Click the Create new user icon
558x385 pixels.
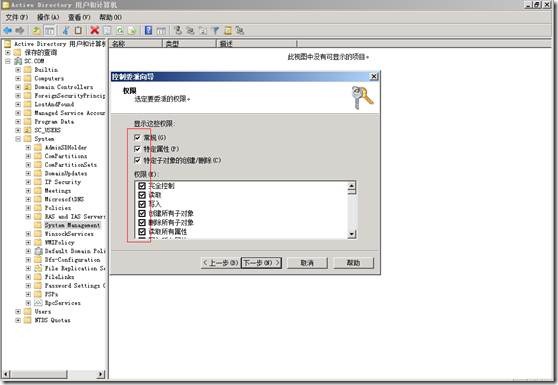(x=178, y=31)
